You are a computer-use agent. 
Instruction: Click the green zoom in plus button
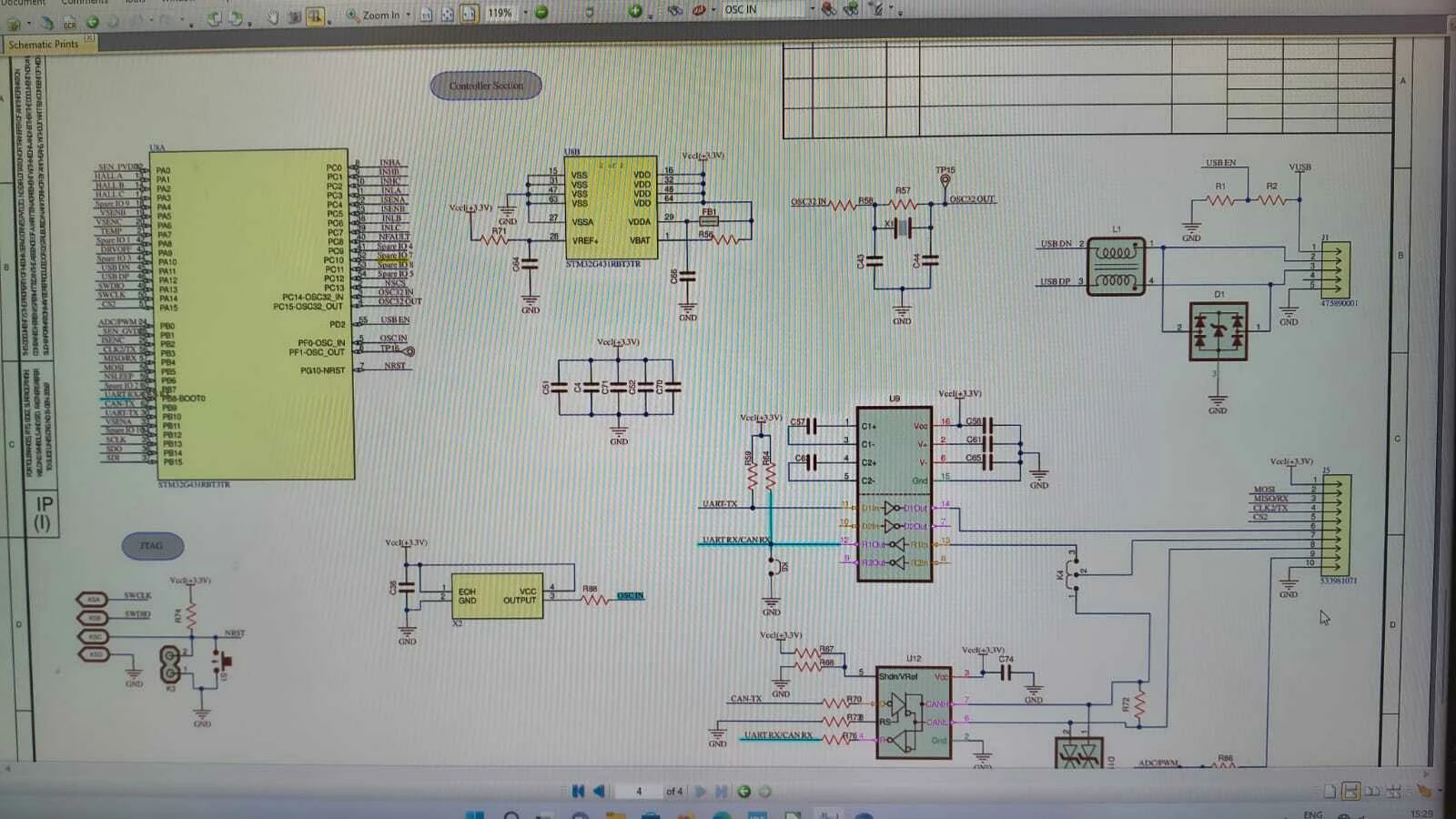coord(635,11)
